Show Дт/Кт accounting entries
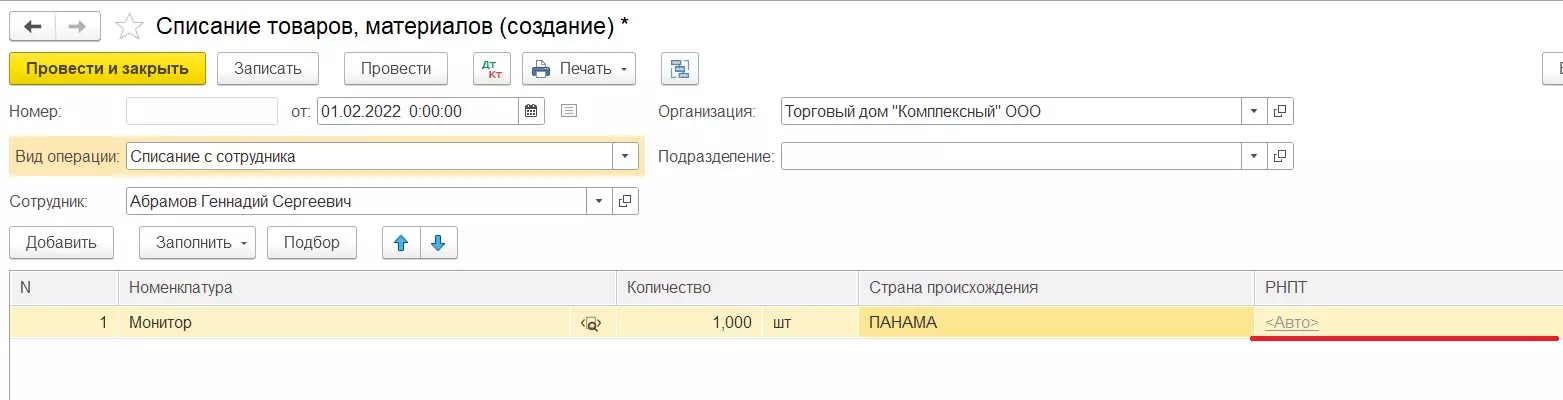 tap(491, 69)
